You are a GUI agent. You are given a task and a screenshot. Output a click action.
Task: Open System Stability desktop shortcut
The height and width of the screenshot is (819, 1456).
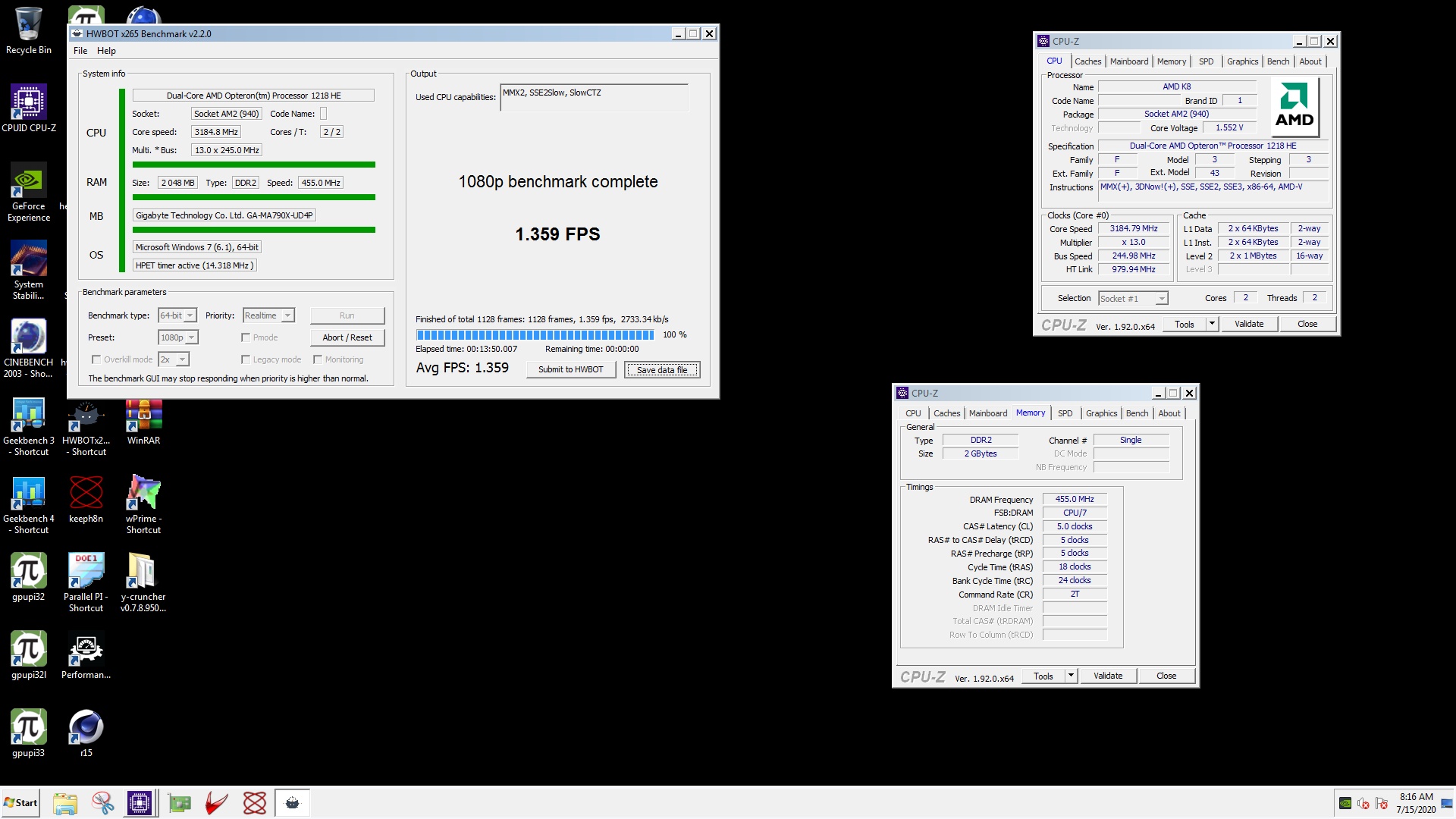coord(28,270)
